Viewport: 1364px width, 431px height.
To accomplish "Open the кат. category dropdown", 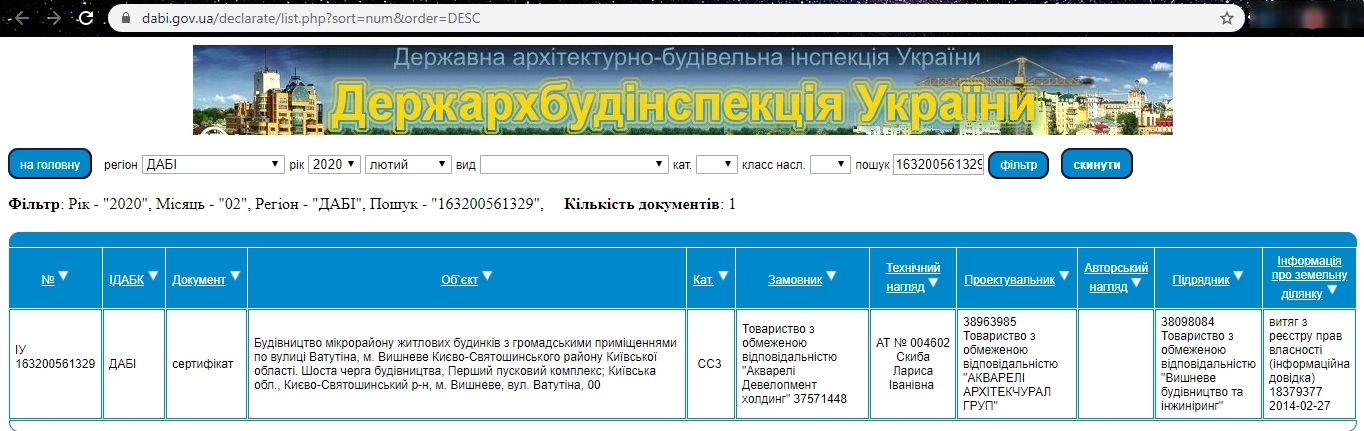I will (716, 164).
